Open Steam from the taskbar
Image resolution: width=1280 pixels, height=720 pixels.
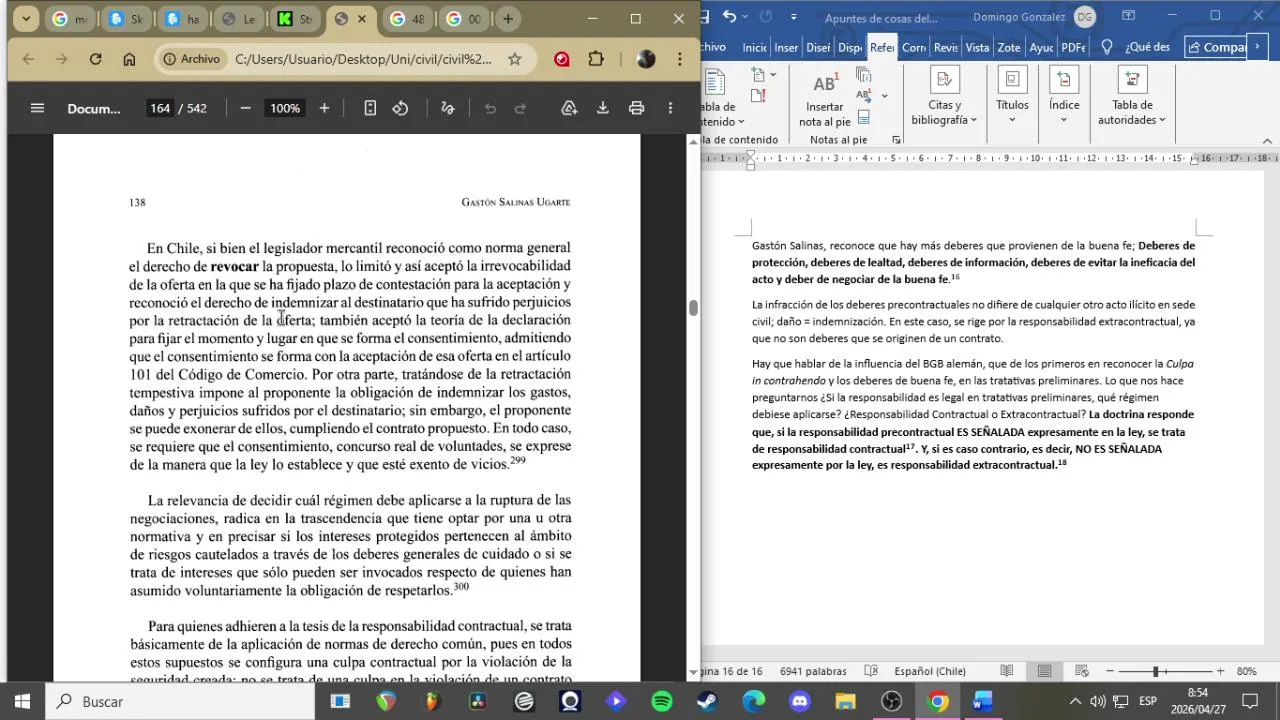click(708, 701)
